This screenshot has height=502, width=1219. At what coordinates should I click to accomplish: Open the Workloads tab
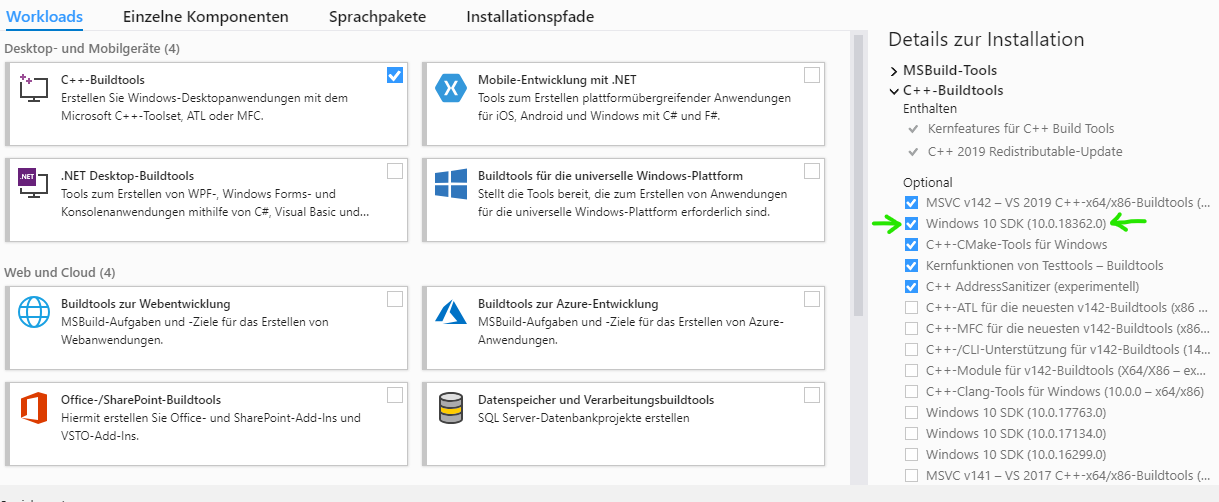pyautogui.click(x=44, y=17)
